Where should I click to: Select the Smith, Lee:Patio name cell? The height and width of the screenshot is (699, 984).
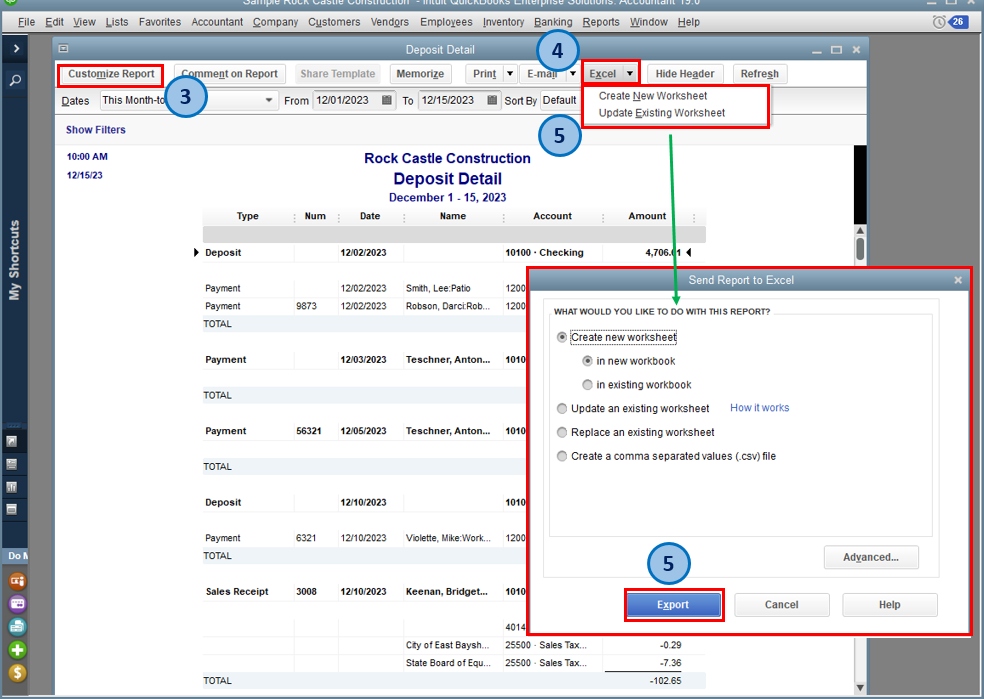tap(438, 289)
